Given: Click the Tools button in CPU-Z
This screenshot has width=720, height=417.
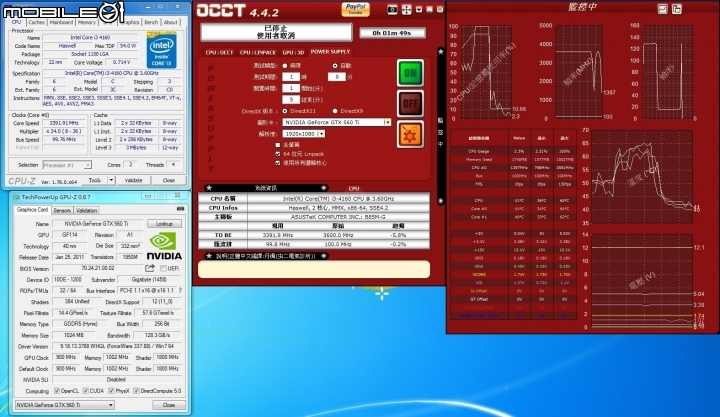Looking at the screenshot, I should click(x=95, y=180).
